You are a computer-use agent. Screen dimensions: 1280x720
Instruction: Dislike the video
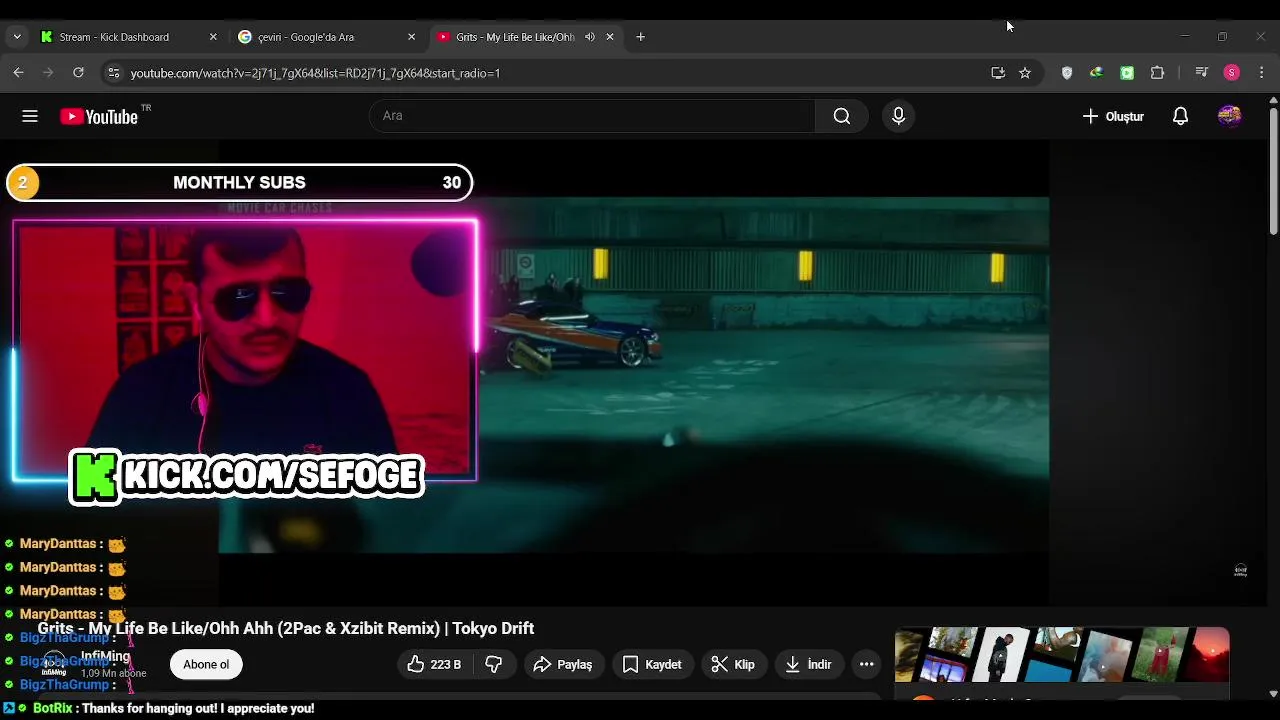[494, 664]
